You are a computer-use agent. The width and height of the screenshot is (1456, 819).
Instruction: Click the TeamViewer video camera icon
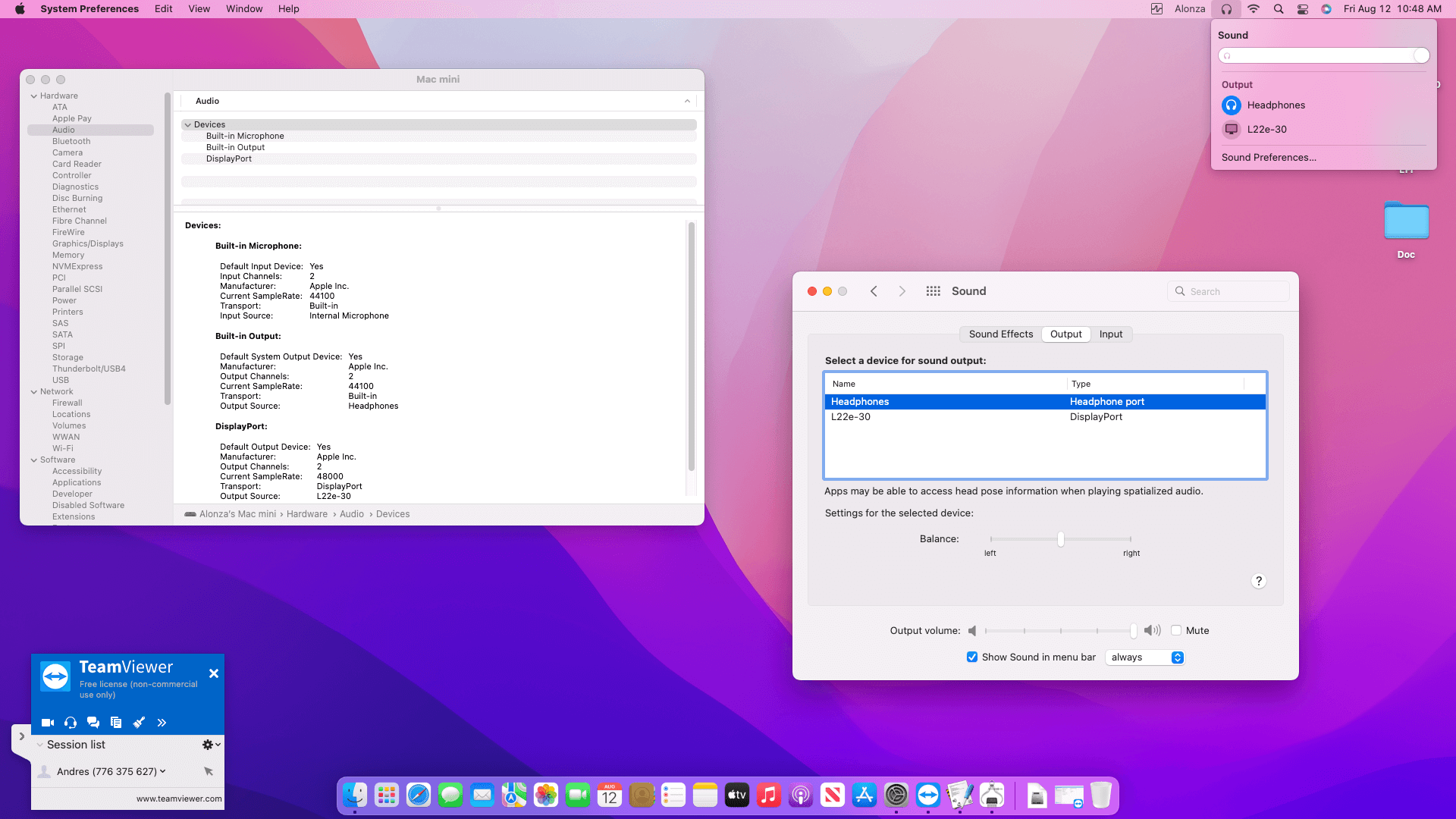(x=48, y=723)
